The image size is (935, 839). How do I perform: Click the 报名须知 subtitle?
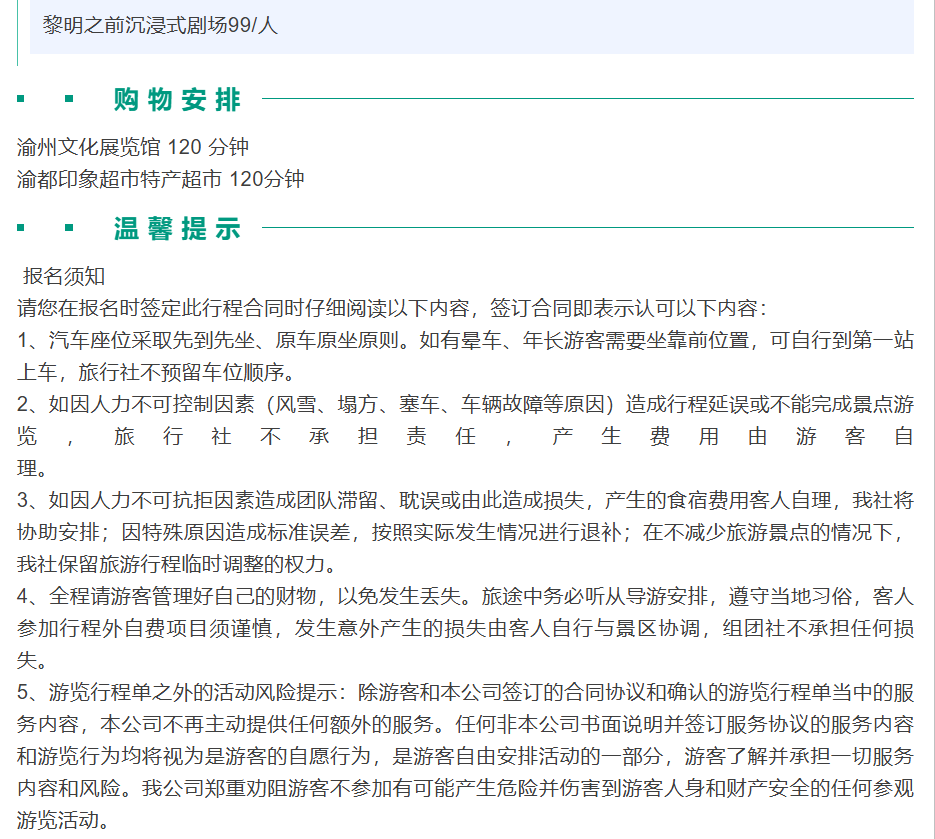[64, 276]
